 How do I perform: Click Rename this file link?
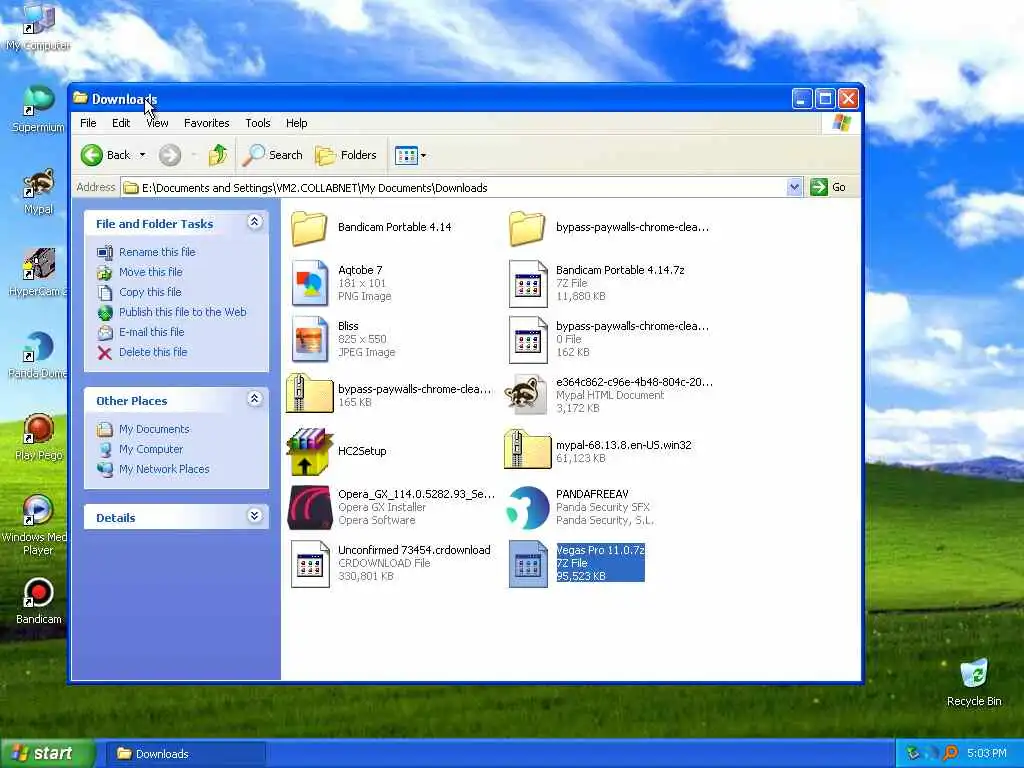tap(157, 252)
